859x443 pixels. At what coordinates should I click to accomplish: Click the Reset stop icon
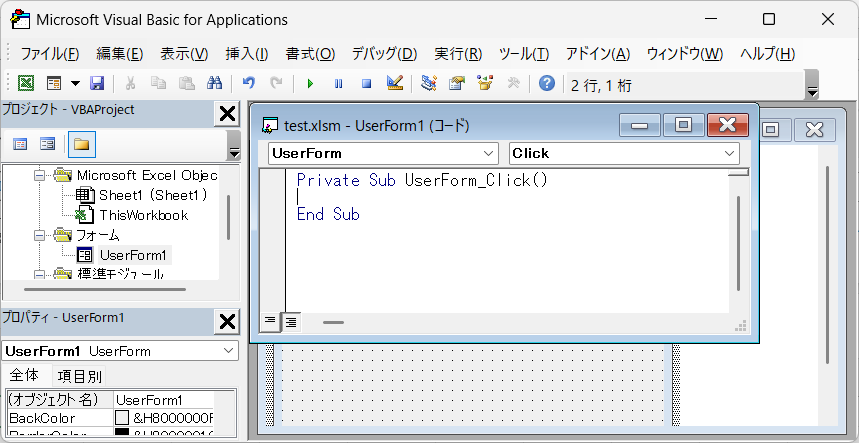pos(366,83)
